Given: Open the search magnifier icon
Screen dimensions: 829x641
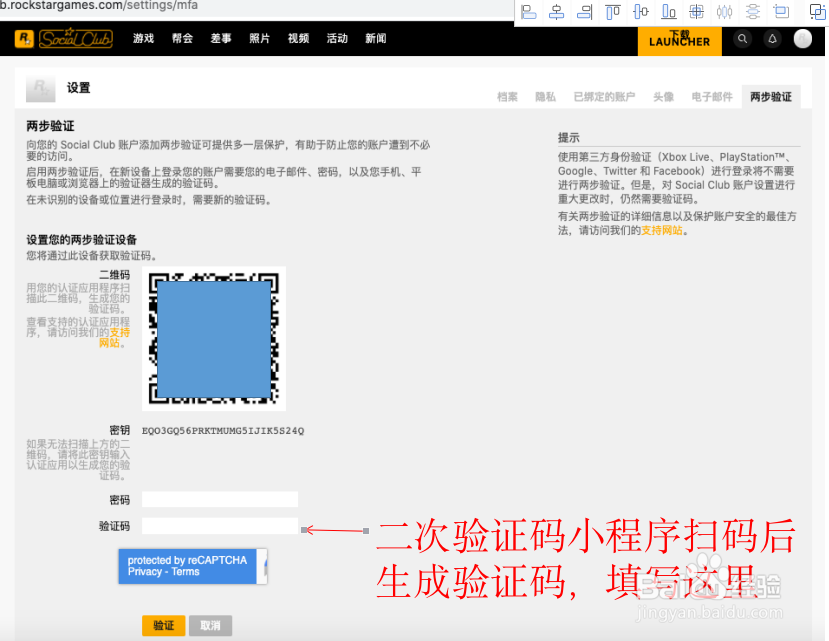Looking at the screenshot, I should [x=742, y=39].
